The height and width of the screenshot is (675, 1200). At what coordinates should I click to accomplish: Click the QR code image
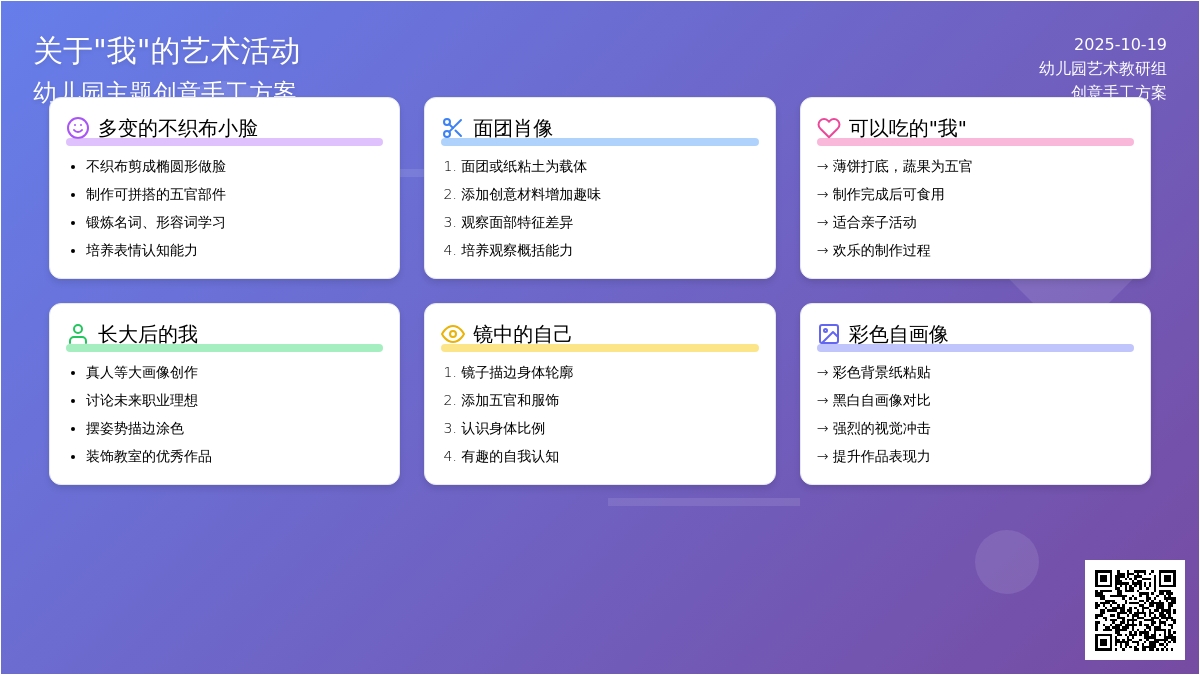coord(1135,610)
